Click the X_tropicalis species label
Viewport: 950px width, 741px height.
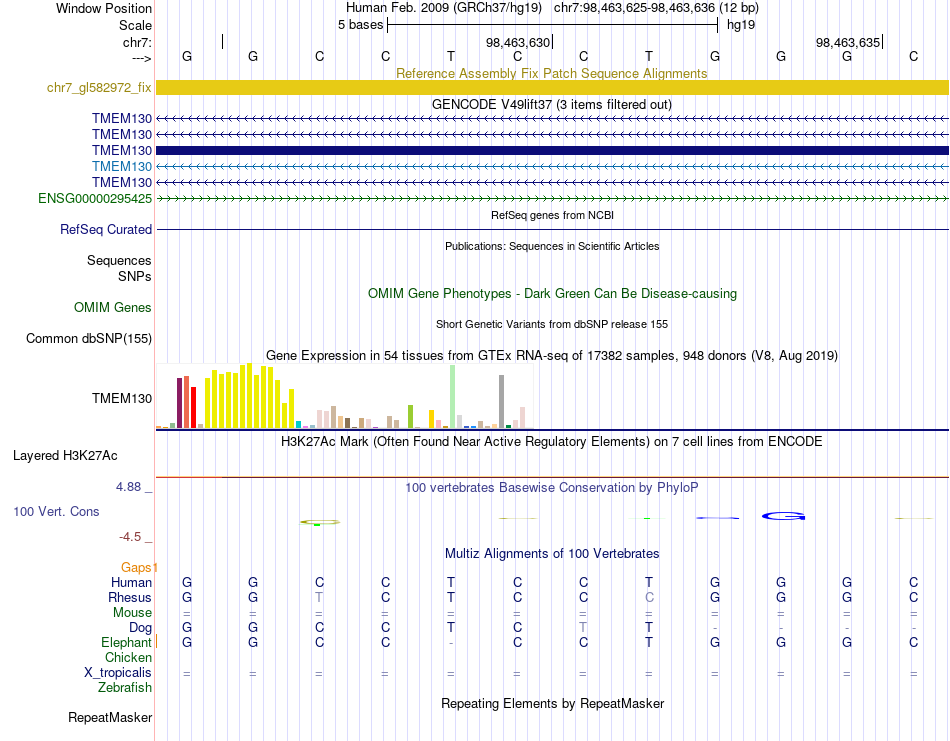point(118,673)
